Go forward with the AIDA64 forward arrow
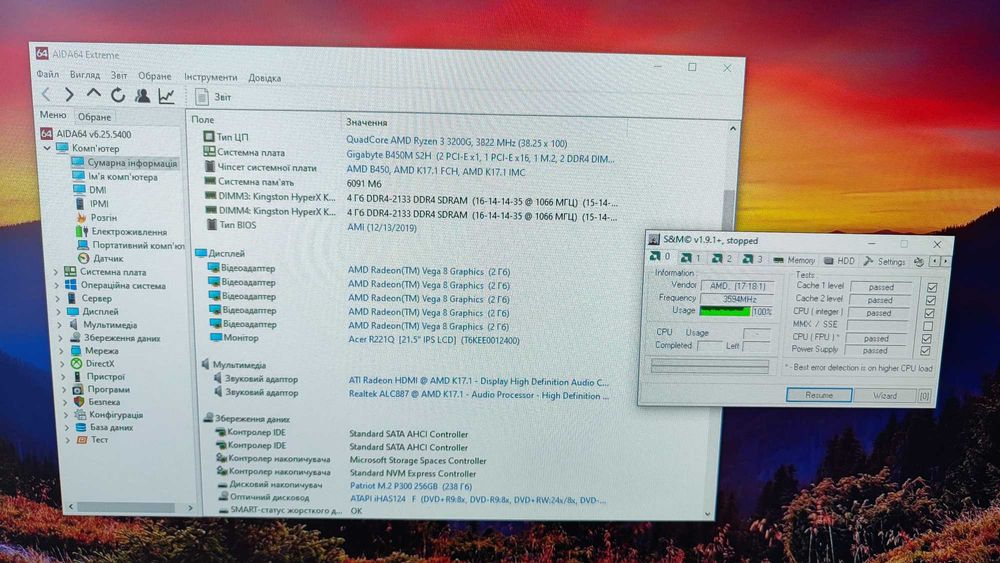 coord(69,95)
